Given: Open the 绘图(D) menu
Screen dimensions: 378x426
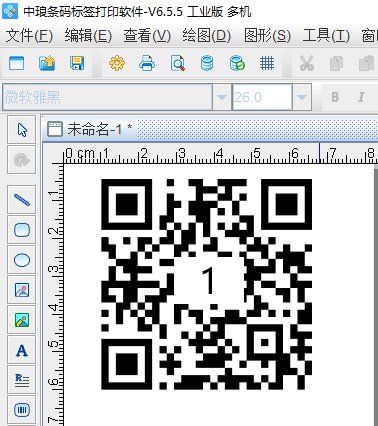Looking at the screenshot, I should (x=206, y=36).
